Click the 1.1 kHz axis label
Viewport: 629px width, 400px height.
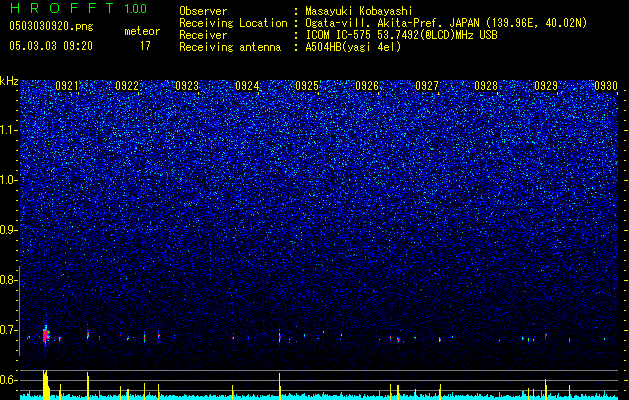[9, 130]
